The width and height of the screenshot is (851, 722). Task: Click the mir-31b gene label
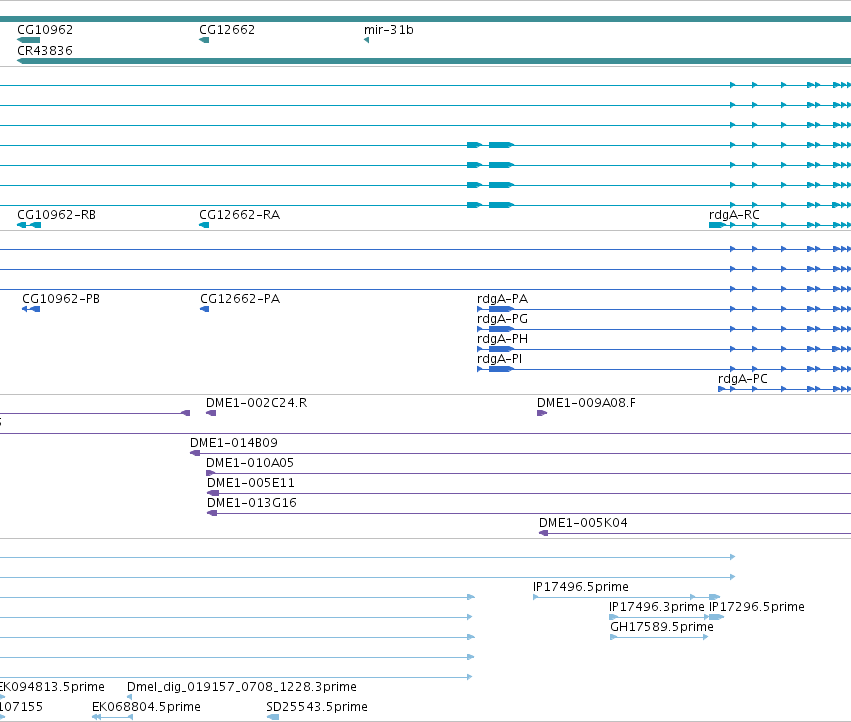[x=389, y=30]
